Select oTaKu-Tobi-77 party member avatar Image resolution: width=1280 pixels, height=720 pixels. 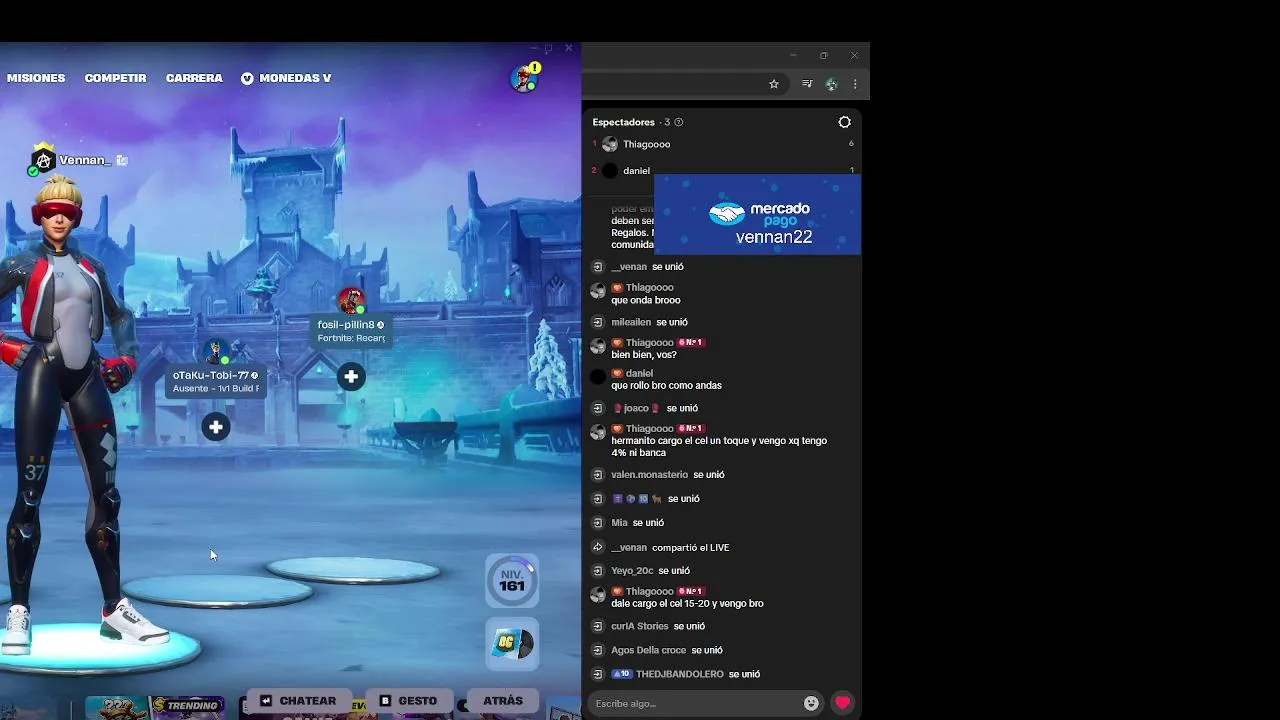tap(215, 352)
